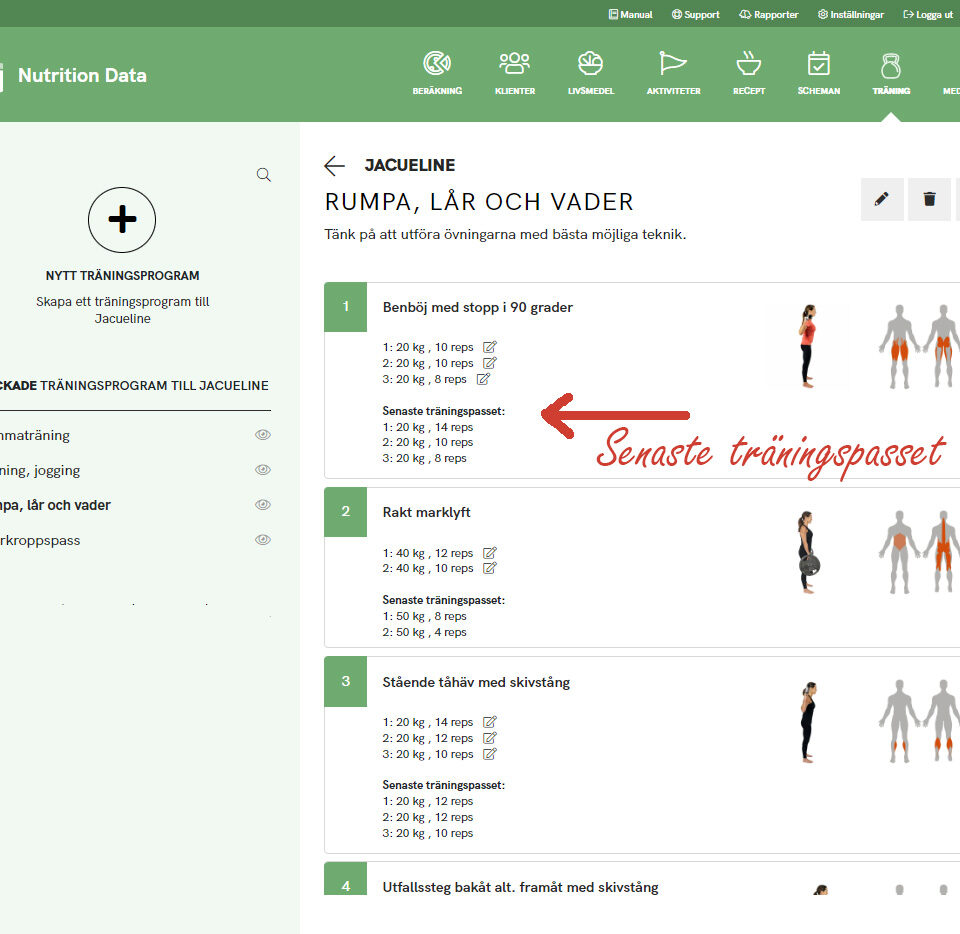Viewport: 960px width, 934px height.
Task: Click the search magnifier in sidebar
Action: pos(264,175)
